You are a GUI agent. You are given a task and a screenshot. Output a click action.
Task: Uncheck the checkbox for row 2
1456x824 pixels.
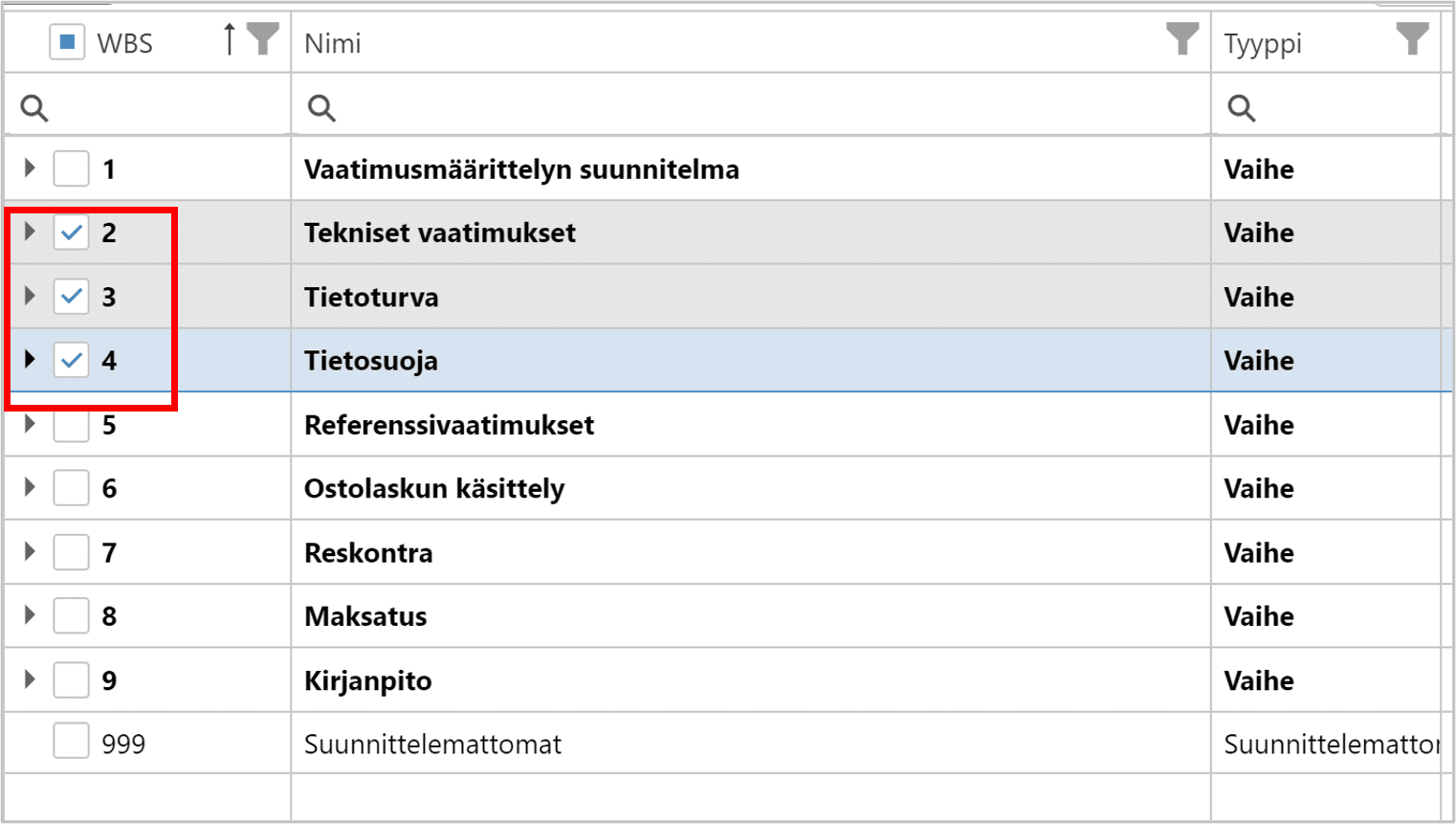pos(71,233)
